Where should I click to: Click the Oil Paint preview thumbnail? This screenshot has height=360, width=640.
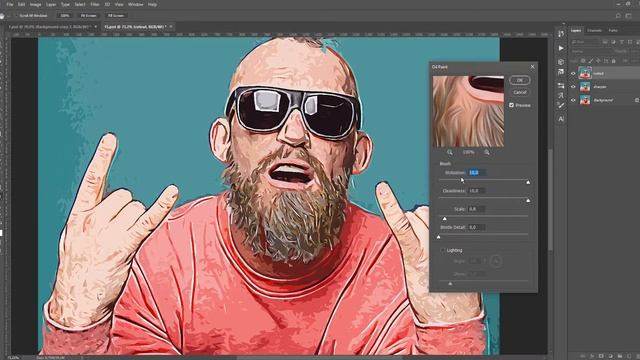[x=468, y=111]
